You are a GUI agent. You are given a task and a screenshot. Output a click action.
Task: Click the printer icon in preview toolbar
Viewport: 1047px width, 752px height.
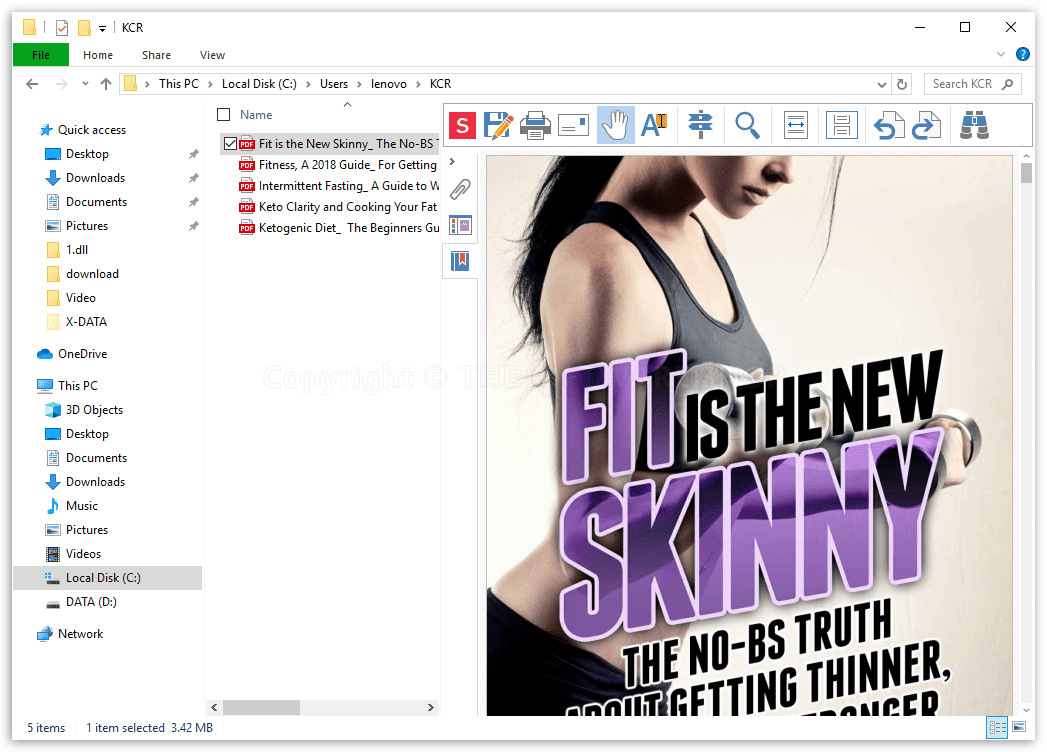[x=536, y=125]
